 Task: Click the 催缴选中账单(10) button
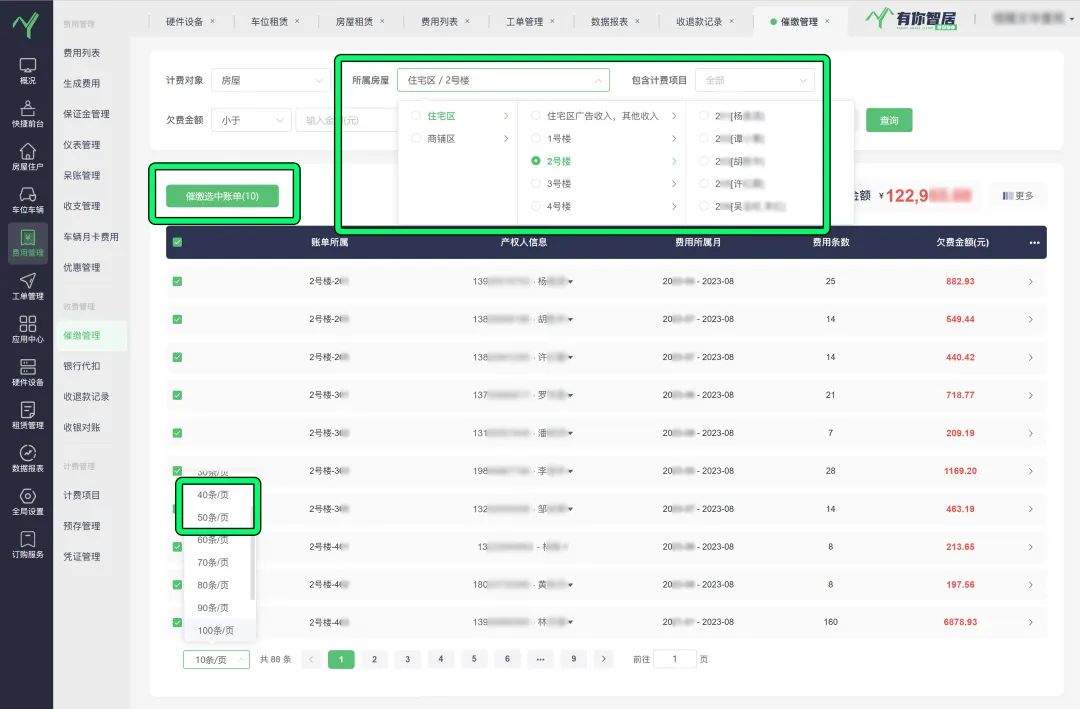coord(223,196)
